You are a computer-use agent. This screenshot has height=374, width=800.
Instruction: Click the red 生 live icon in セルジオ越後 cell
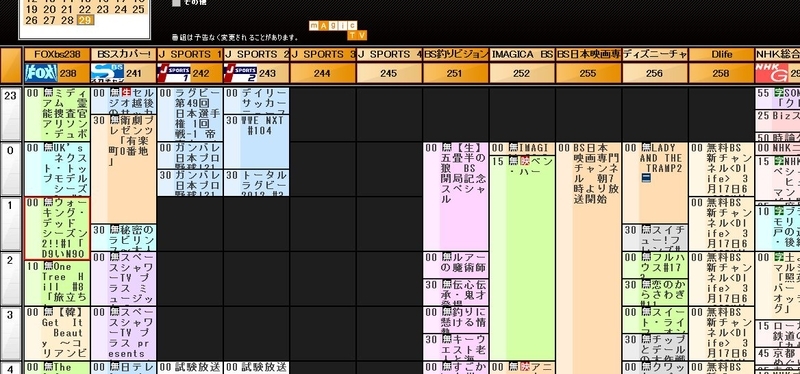tap(127, 93)
